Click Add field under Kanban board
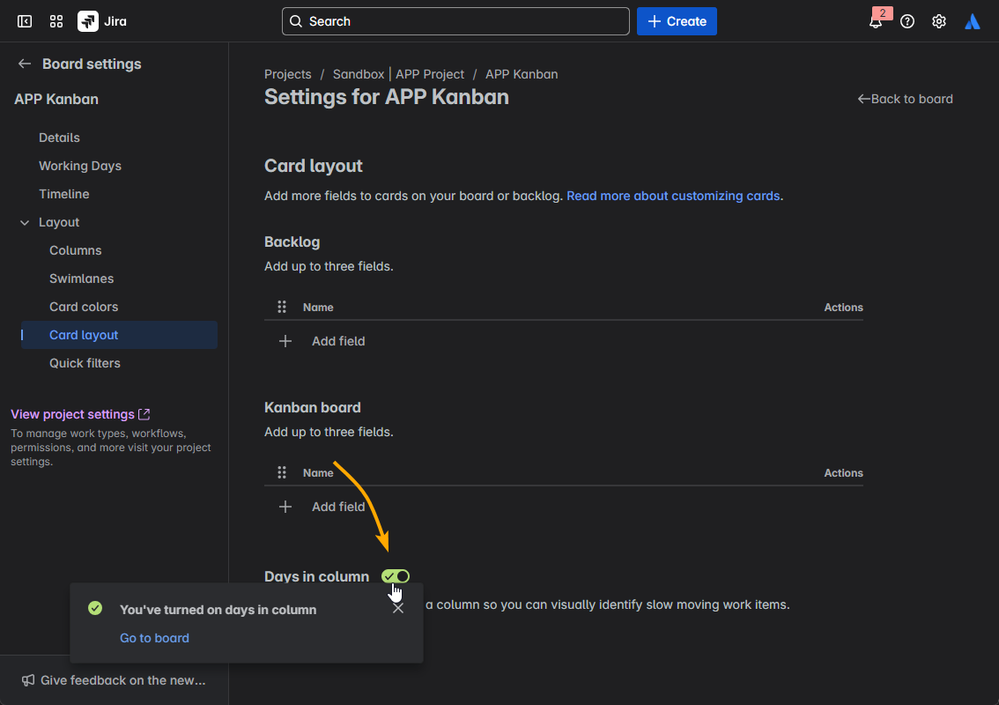Image resolution: width=999 pixels, height=705 pixels. pyautogui.click(x=338, y=507)
